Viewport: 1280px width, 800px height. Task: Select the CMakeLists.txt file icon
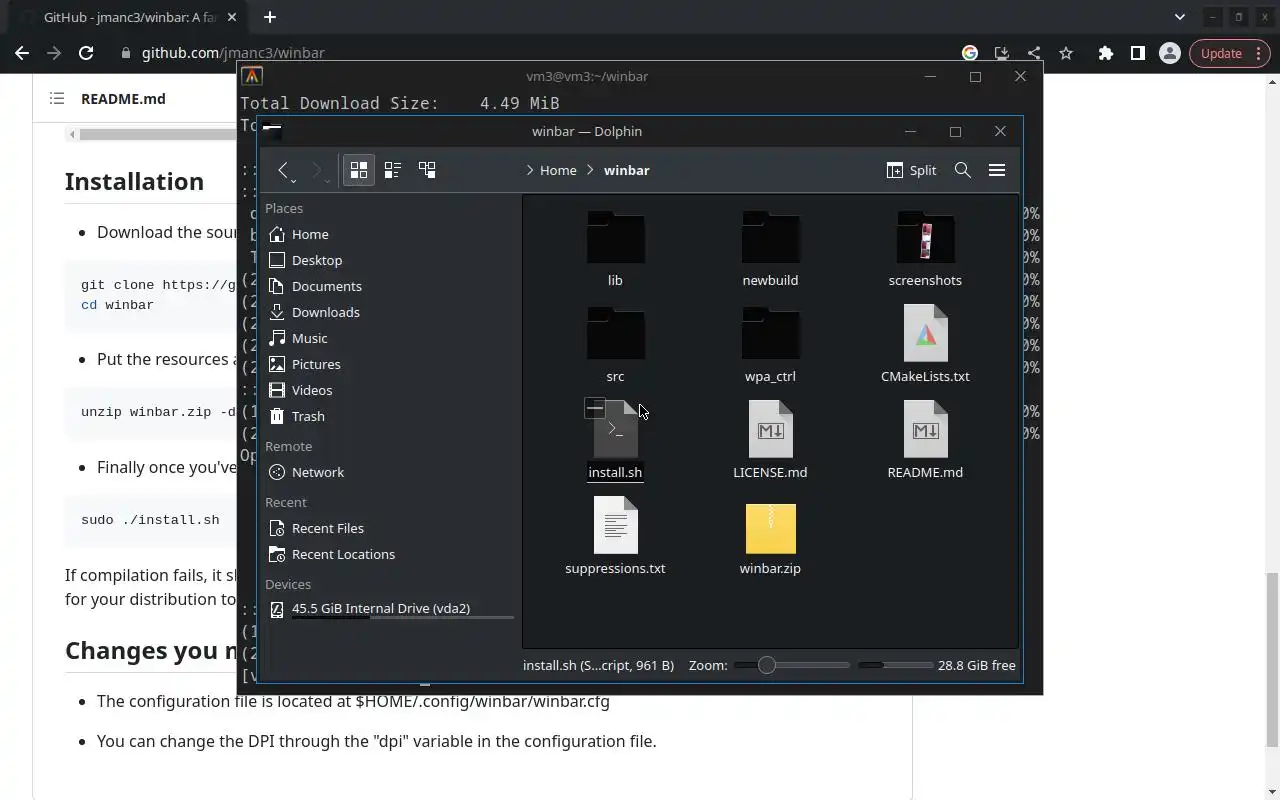tap(925, 333)
